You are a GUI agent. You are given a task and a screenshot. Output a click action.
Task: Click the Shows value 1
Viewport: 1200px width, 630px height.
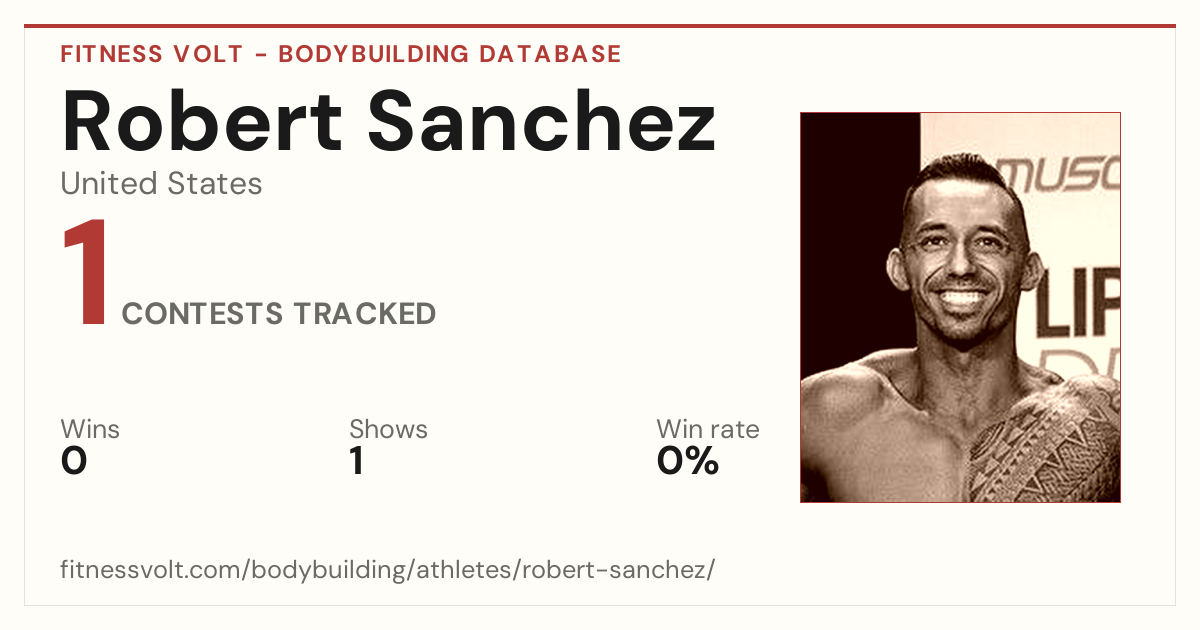(356, 461)
